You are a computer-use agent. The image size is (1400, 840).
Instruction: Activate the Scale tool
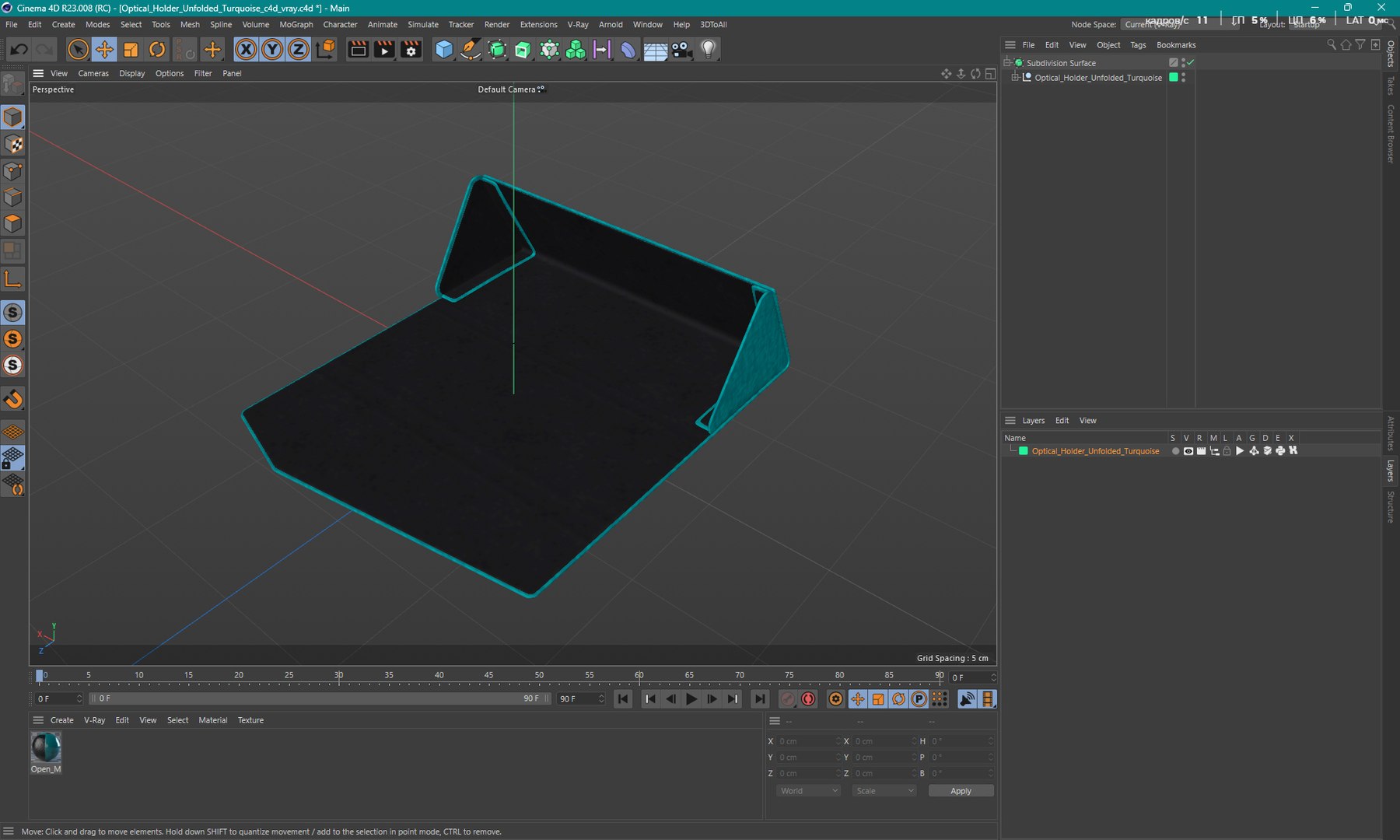131,50
